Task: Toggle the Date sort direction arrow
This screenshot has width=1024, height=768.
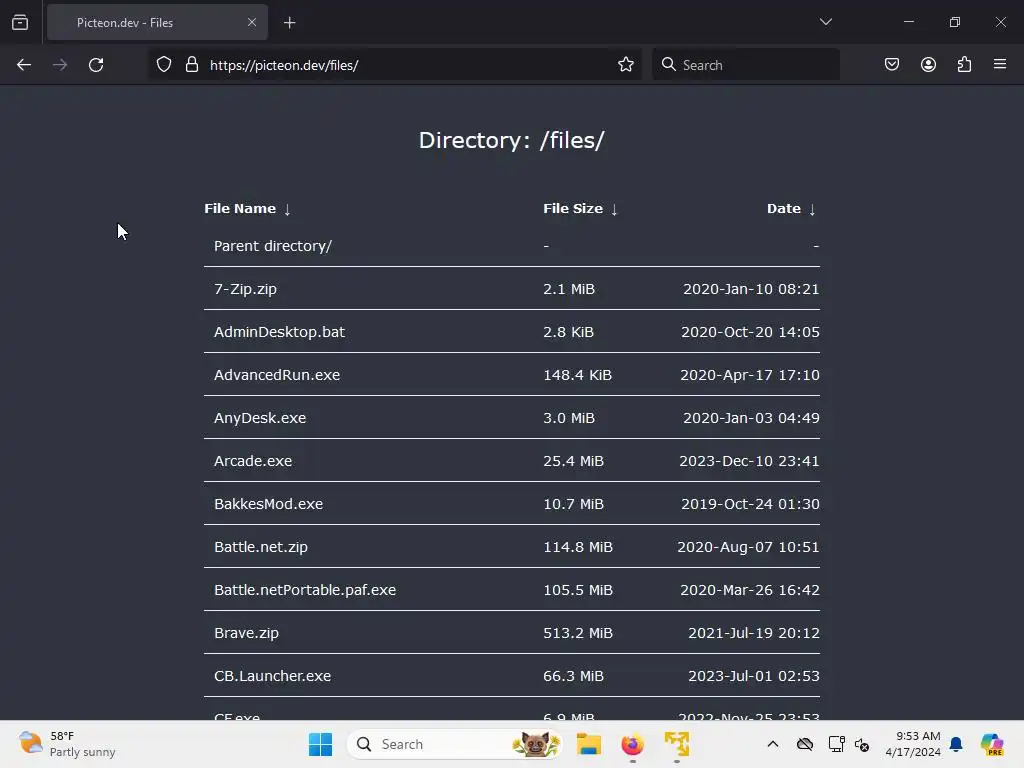Action: (x=812, y=210)
